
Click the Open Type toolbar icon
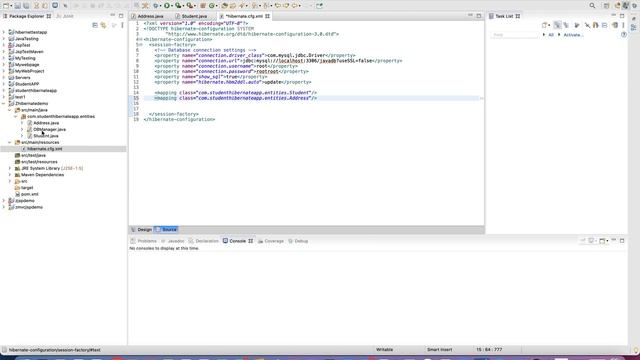(224, 6)
